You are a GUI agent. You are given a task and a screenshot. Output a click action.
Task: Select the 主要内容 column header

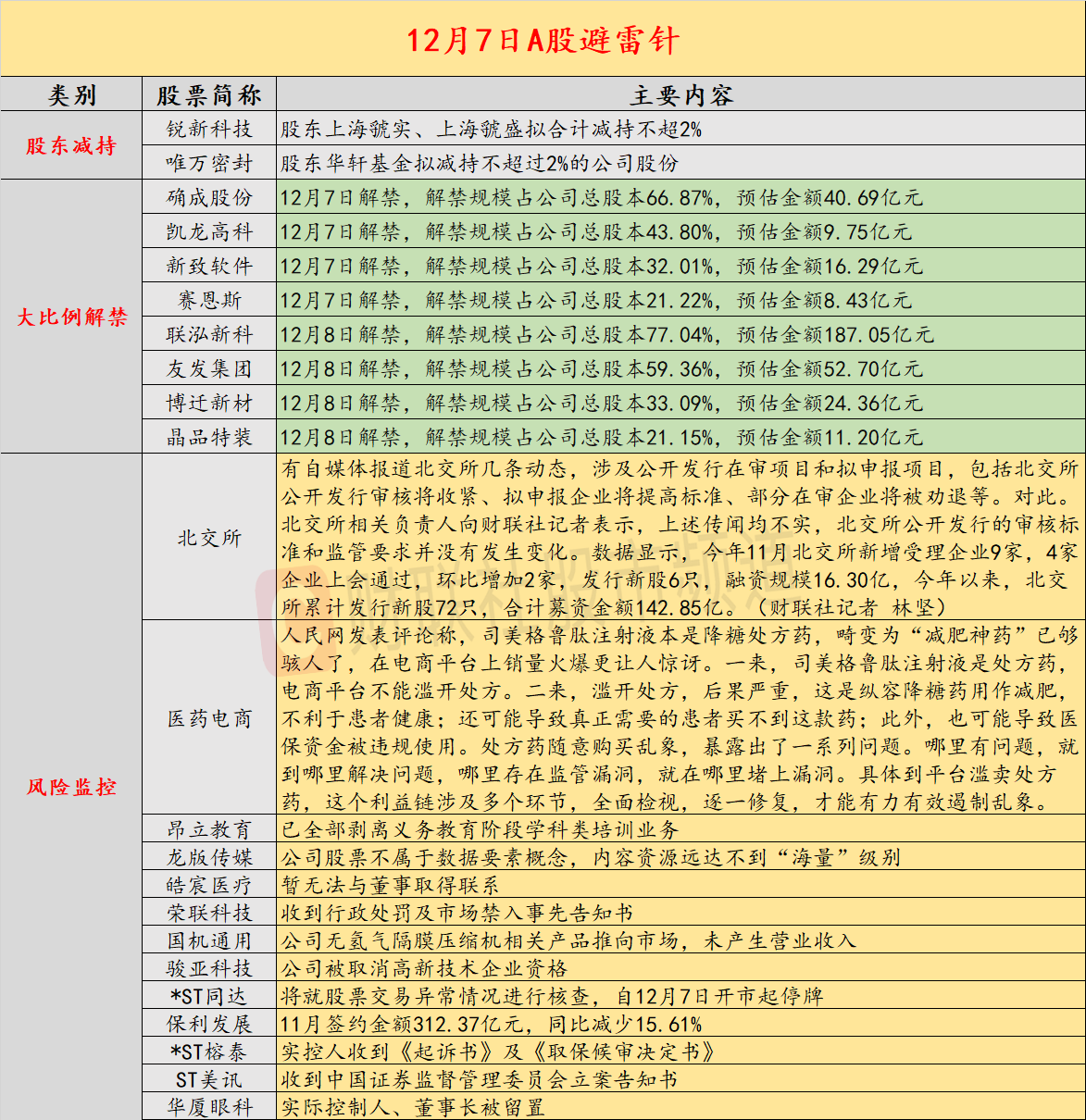point(680,95)
